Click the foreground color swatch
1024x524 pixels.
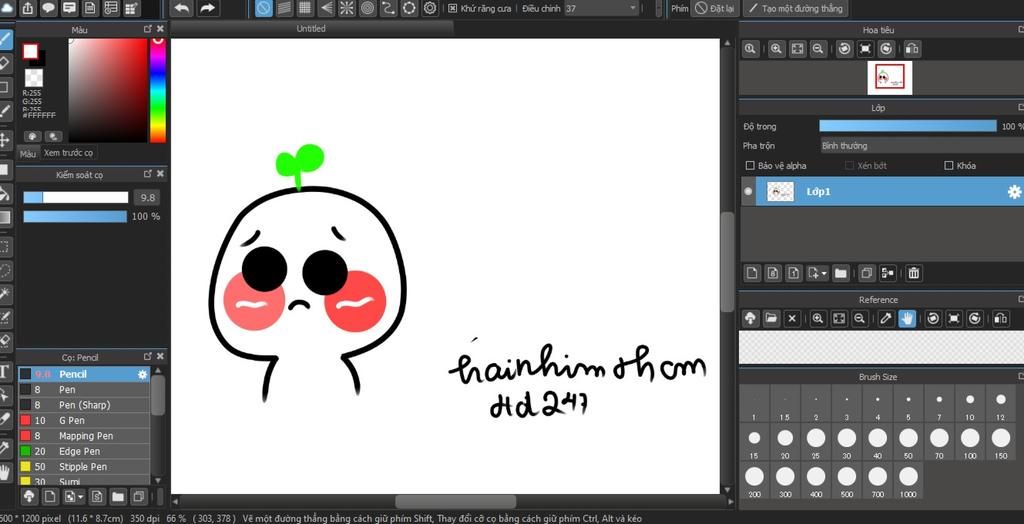click(30, 52)
